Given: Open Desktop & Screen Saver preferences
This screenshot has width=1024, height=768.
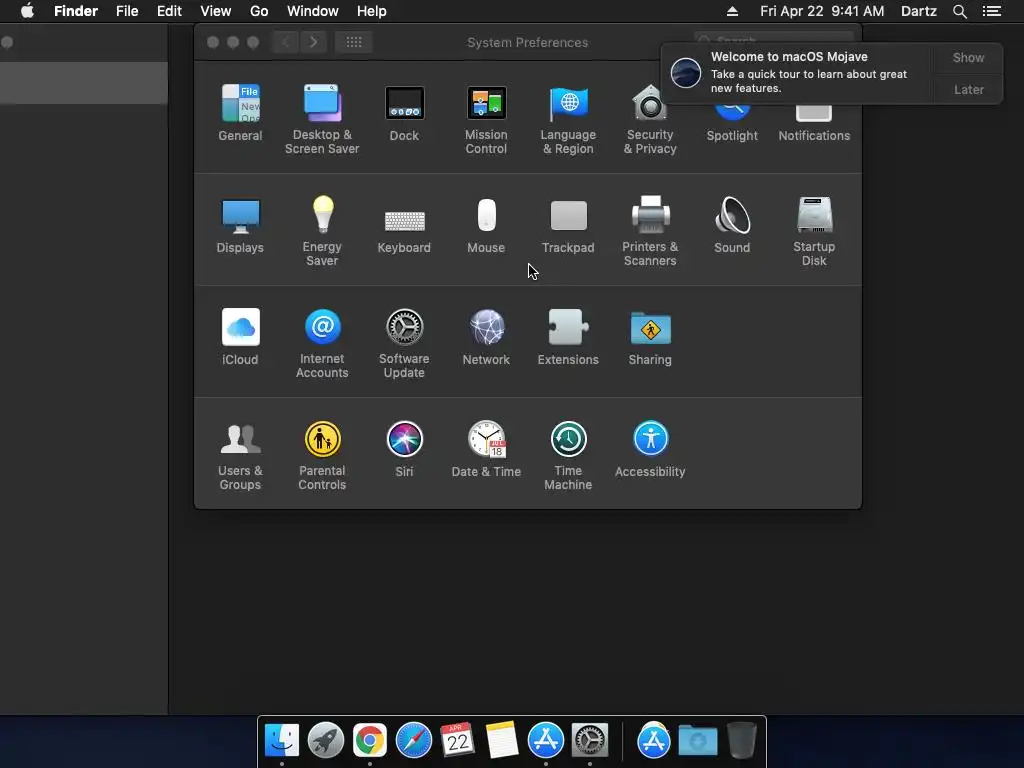Looking at the screenshot, I should [x=322, y=119].
